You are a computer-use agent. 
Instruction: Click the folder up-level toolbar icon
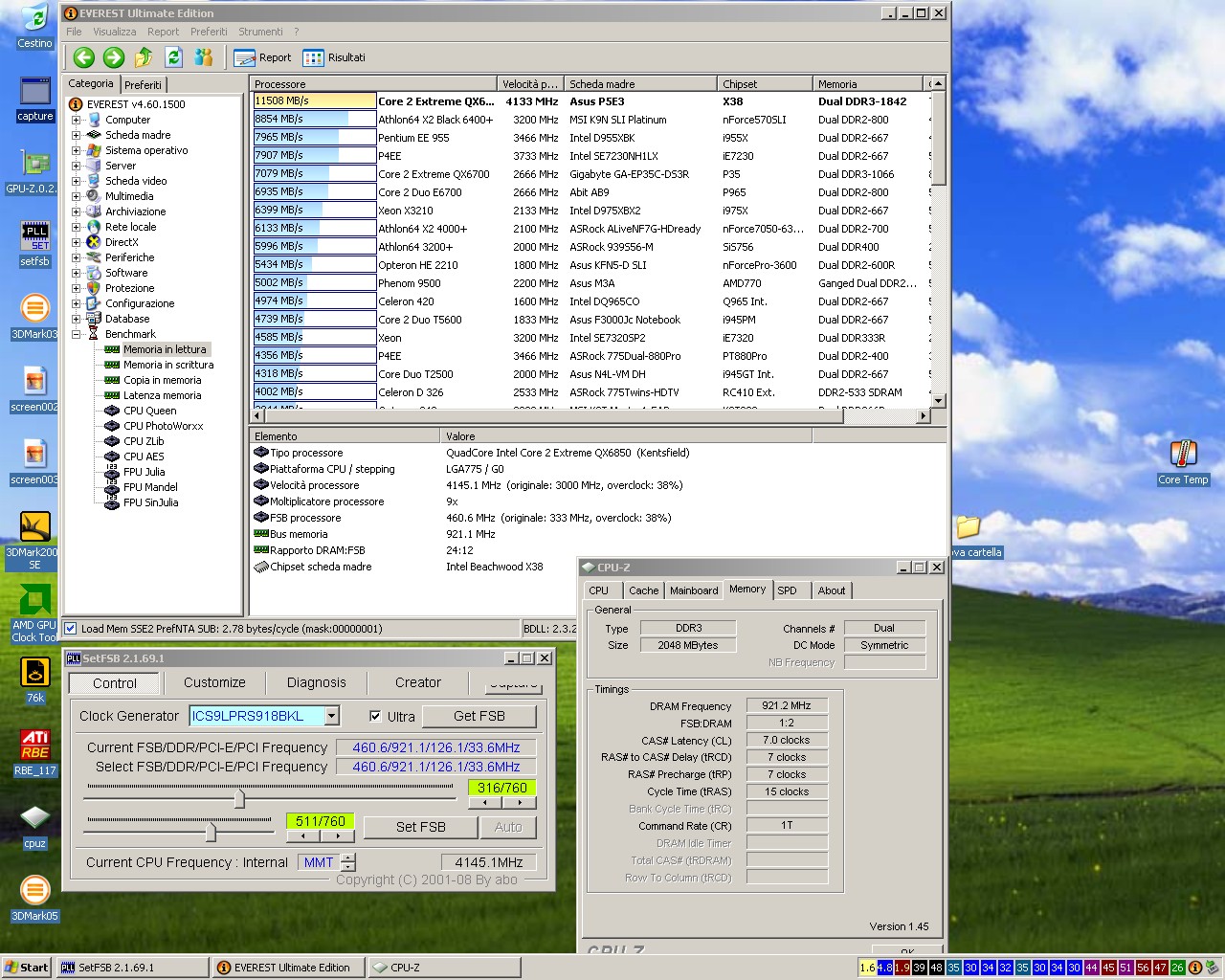click(x=144, y=57)
